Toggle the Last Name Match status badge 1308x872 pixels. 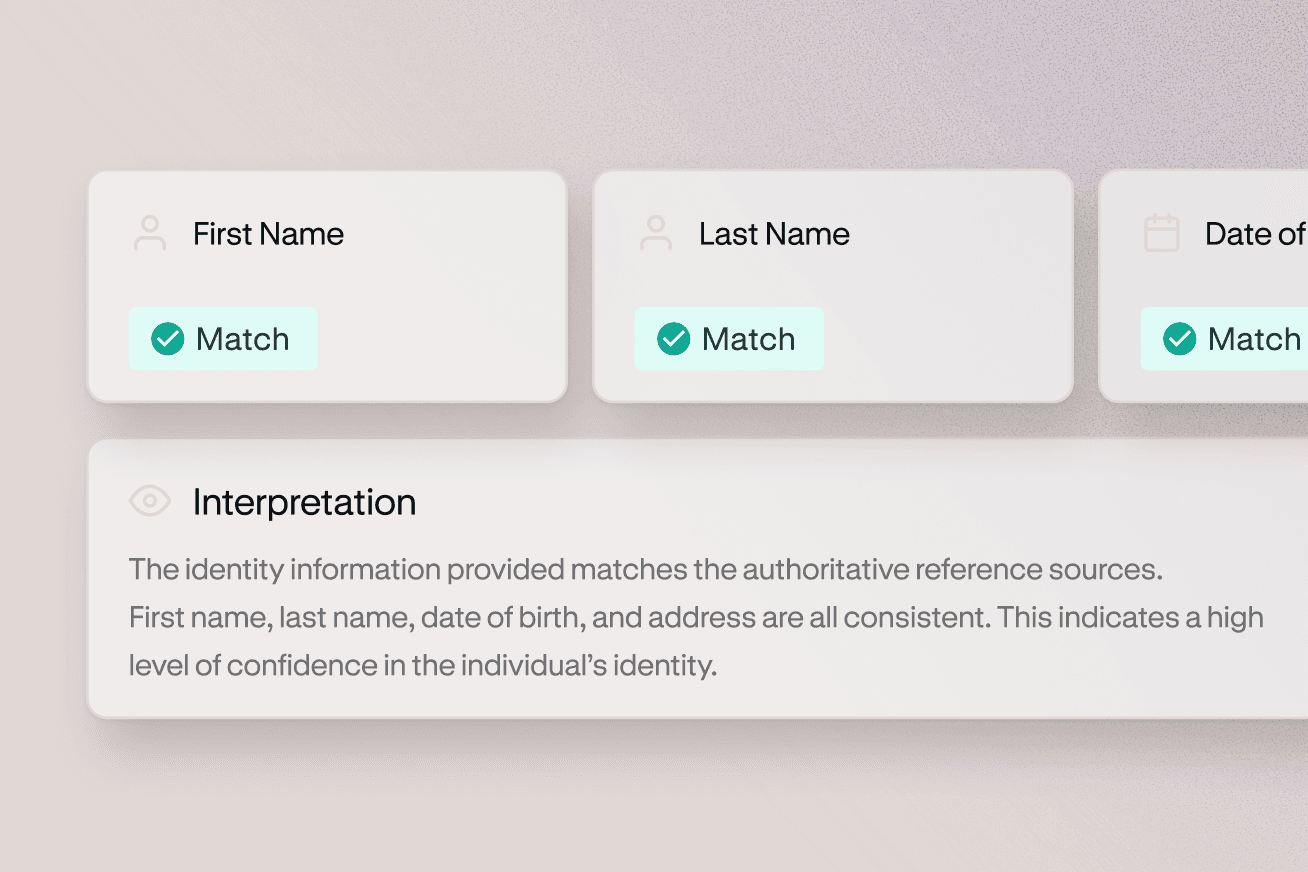pos(729,339)
